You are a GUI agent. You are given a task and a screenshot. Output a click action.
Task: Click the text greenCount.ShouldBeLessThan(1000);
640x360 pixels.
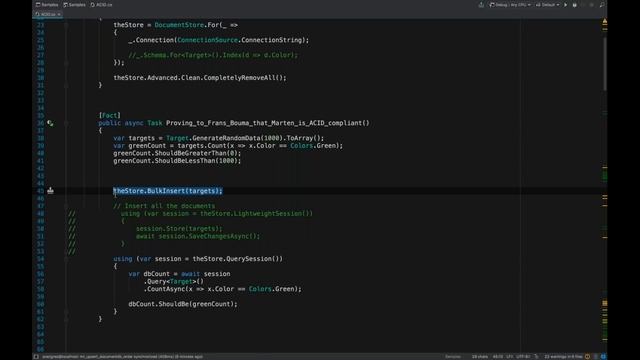(x=177, y=161)
